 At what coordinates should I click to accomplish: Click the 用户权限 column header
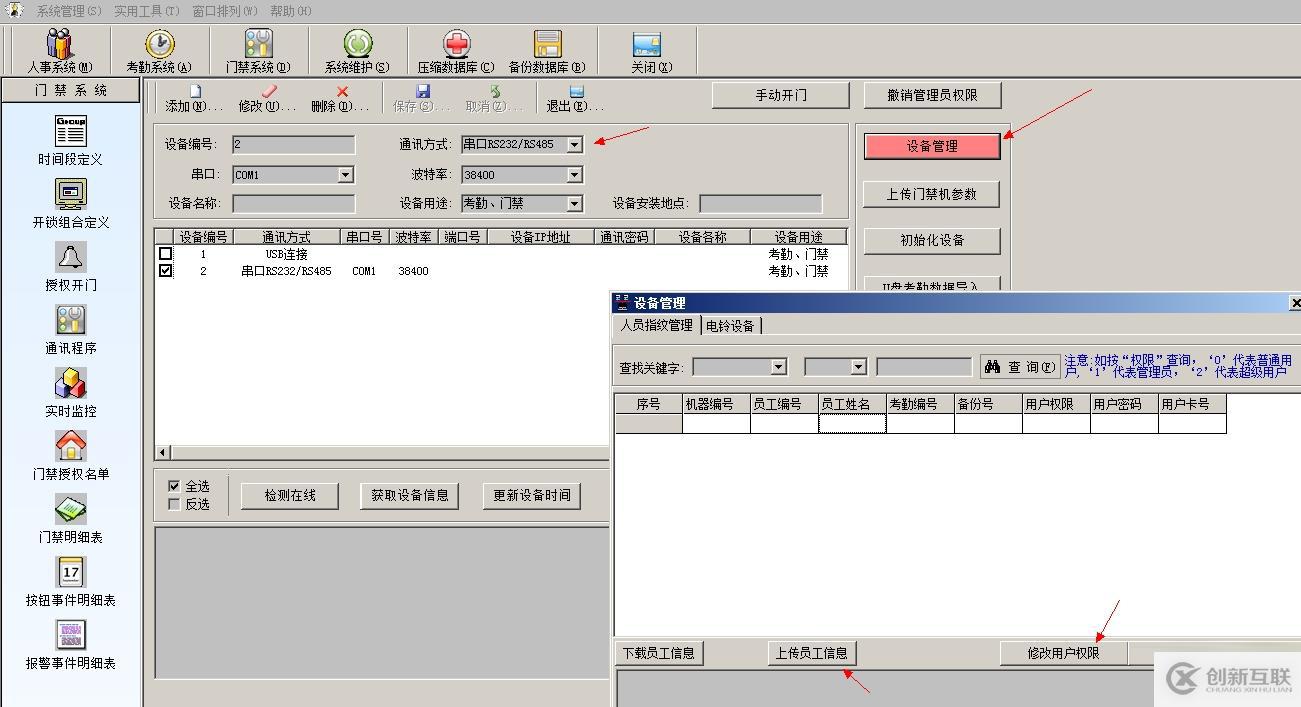click(x=1056, y=404)
